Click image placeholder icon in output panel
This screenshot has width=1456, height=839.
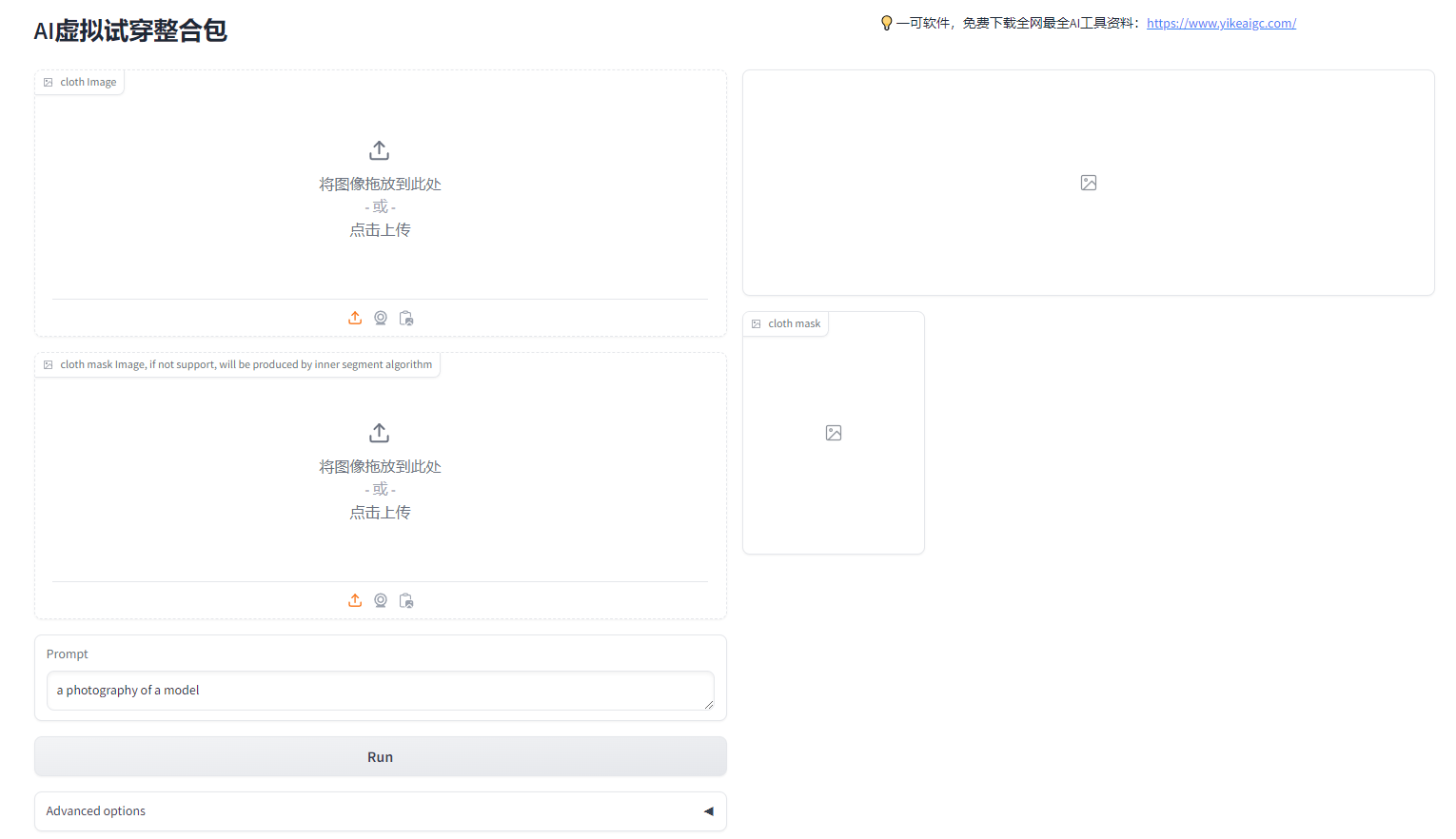point(1089,183)
